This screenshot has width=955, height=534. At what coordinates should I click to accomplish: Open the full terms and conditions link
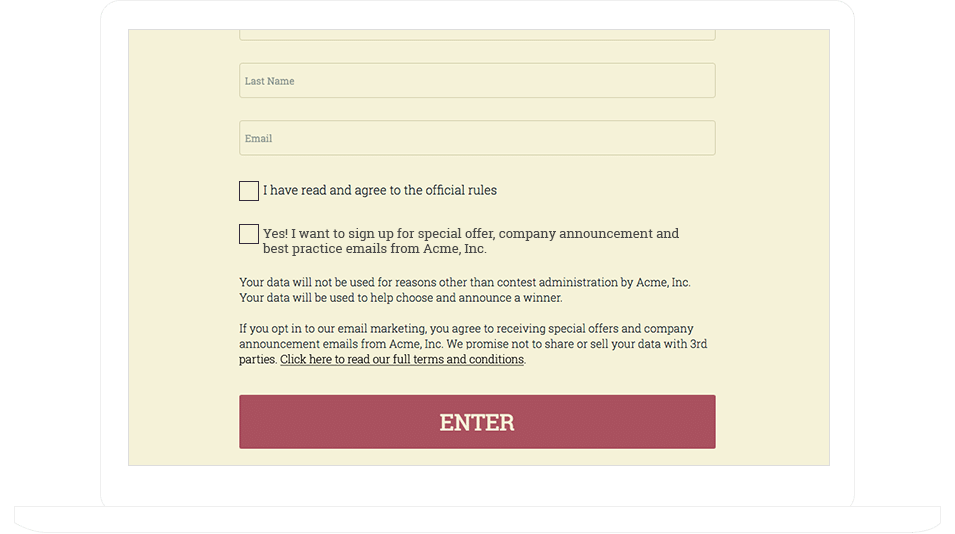point(402,359)
